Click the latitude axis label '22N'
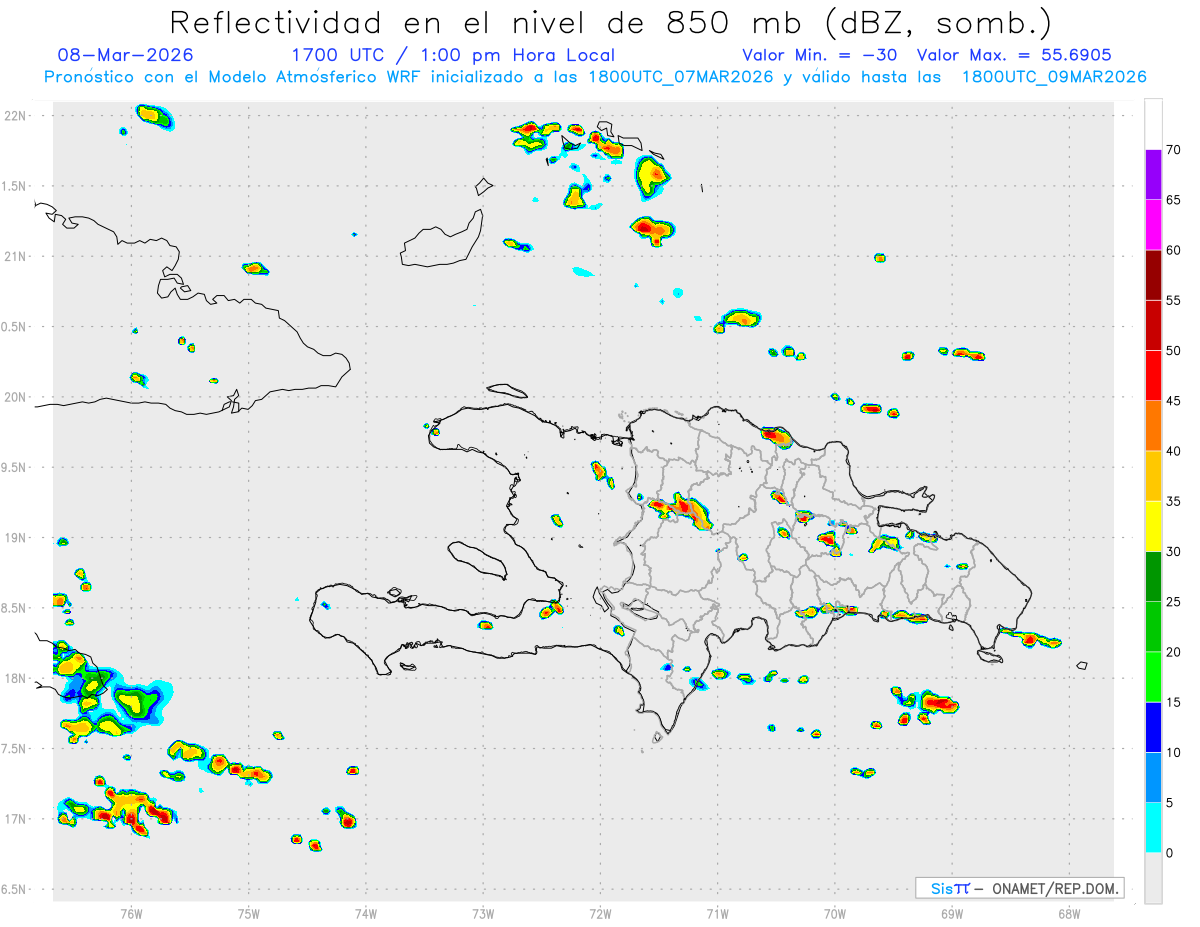This screenshot has height=927, width=1200. [x=16, y=115]
